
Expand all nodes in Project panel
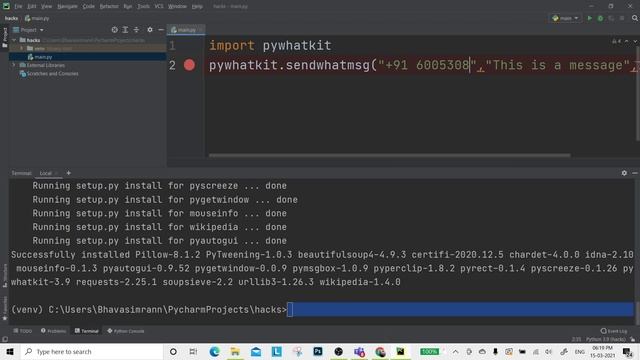pos(125,30)
